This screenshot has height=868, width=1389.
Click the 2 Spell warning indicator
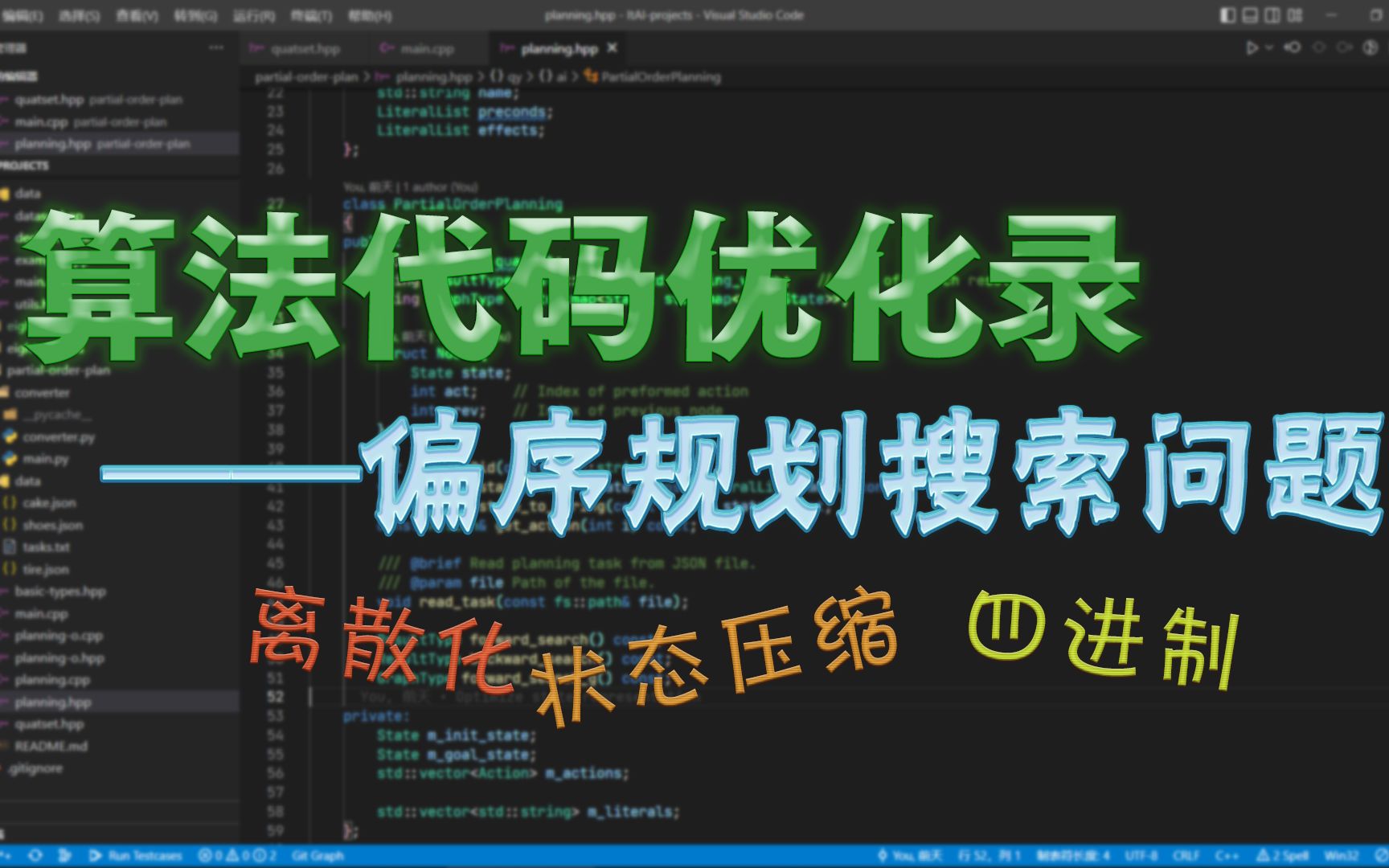tap(1282, 856)
